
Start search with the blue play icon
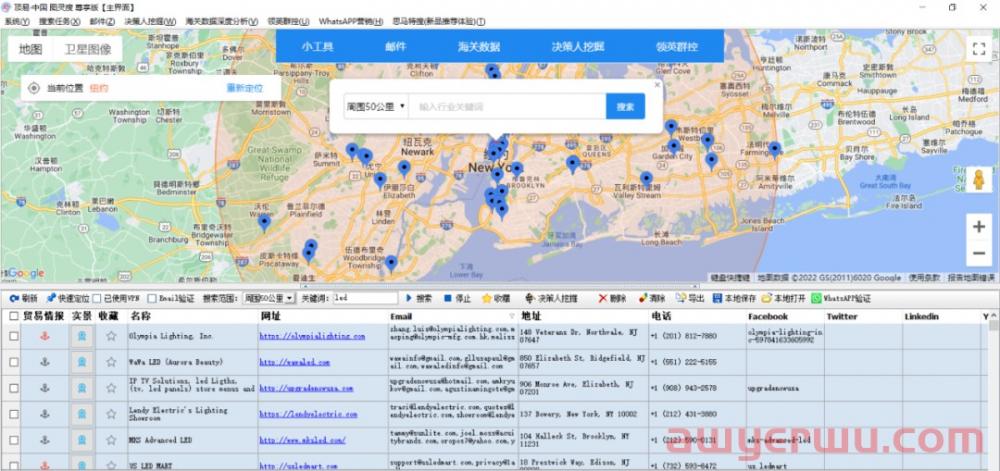tap(409, 298)
